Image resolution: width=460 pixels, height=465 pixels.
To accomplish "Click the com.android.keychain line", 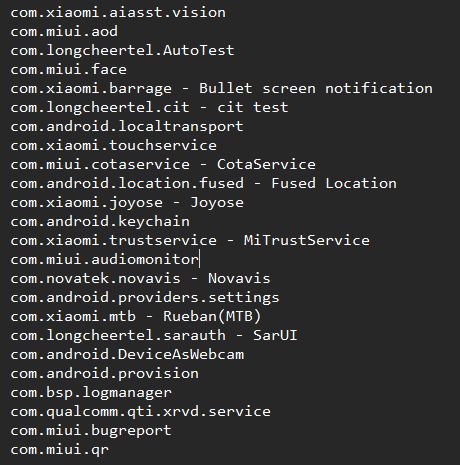I will pos(100,222).
